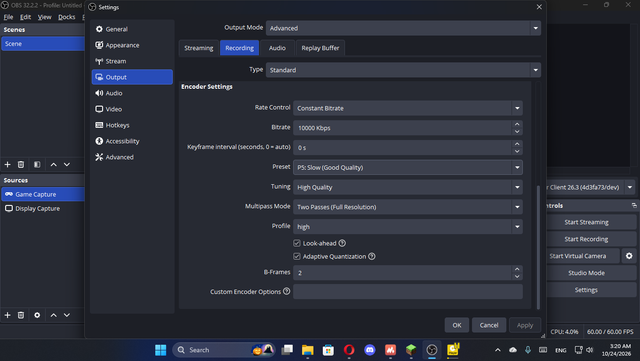Open the Advanced settings category
640x361 pixels.
click(132, 157)
